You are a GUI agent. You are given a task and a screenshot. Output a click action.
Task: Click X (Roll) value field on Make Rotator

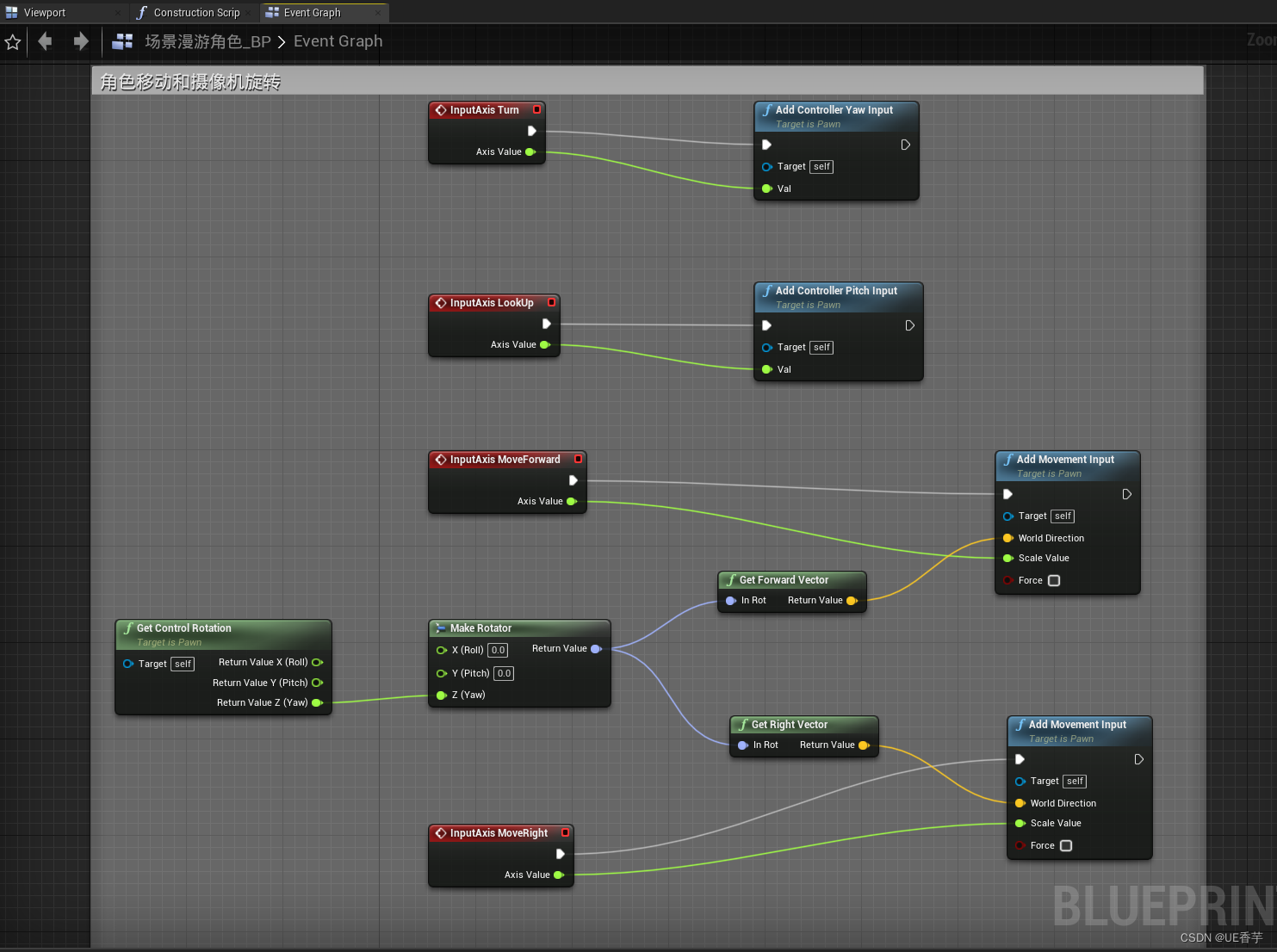[498, 650]
